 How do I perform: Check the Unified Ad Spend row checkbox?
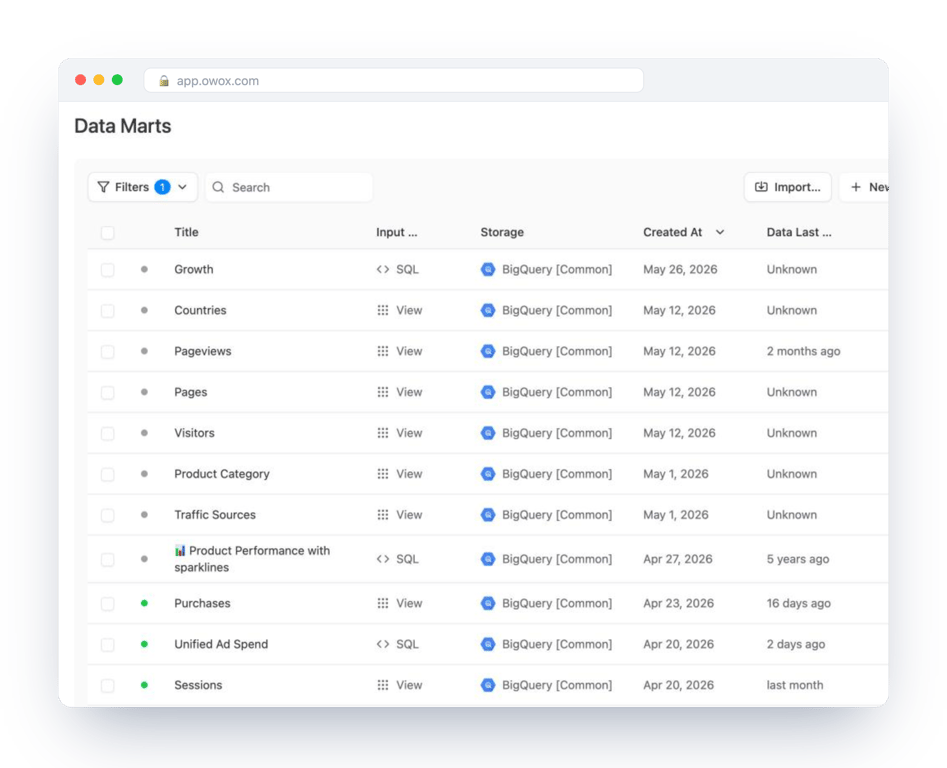coord(108,644)
